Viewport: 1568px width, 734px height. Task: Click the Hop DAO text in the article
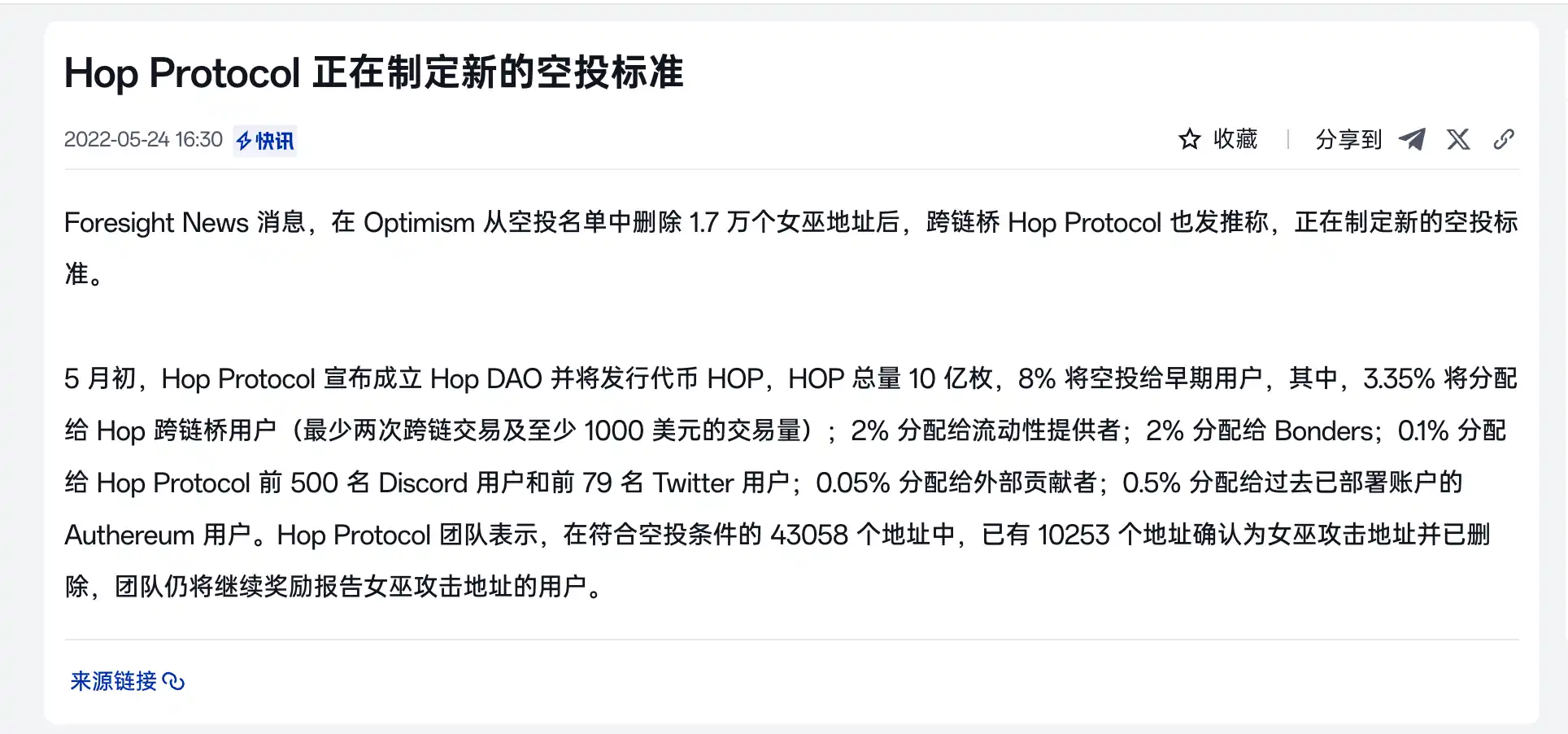pyautogui.click(x=486, y=378)
